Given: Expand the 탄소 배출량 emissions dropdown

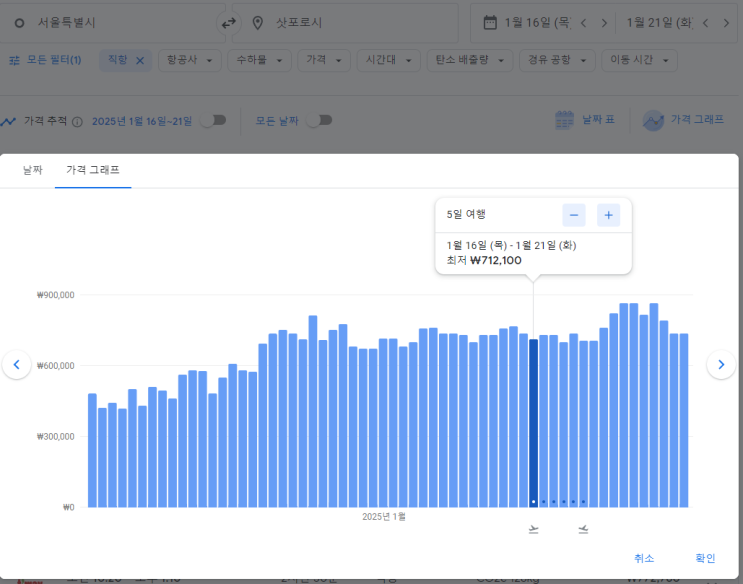Looking at the screenshot, I should (x=470, y=60).
